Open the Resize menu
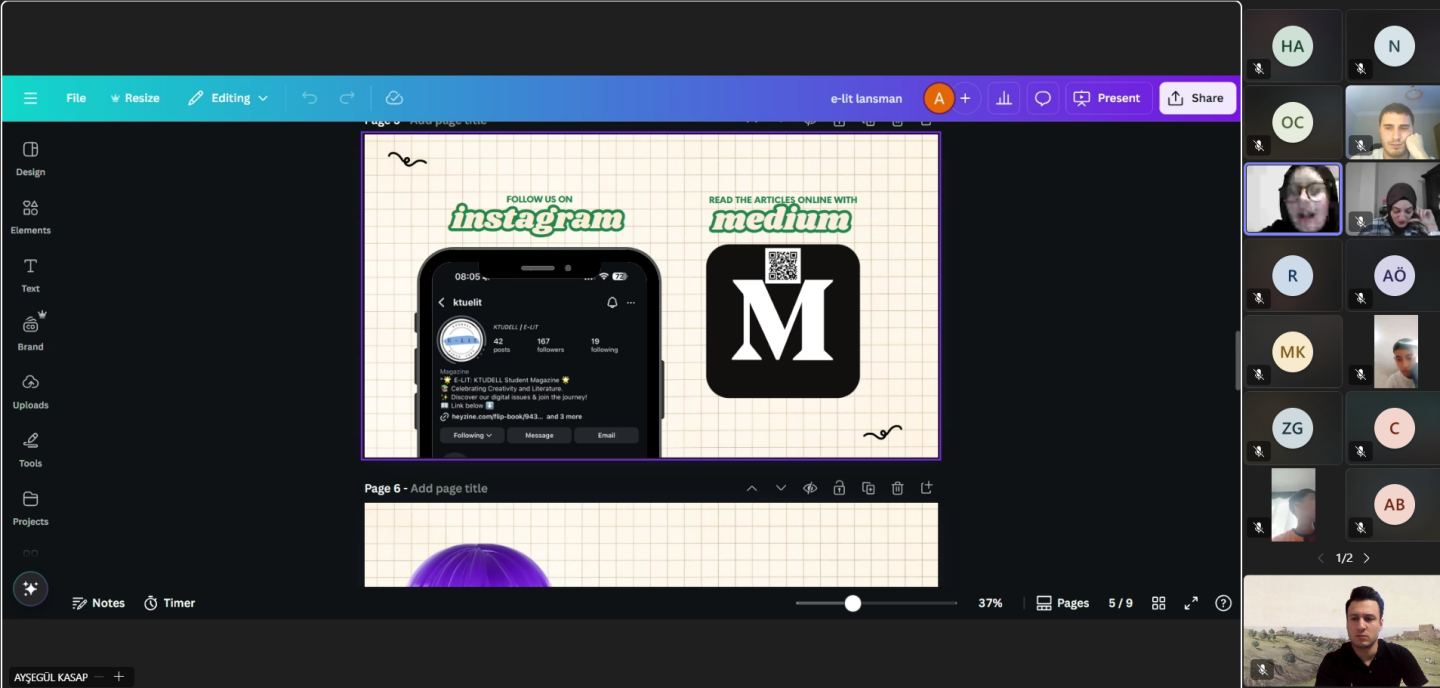Screen dimensions: 1440x688 [x=134, y=98]
